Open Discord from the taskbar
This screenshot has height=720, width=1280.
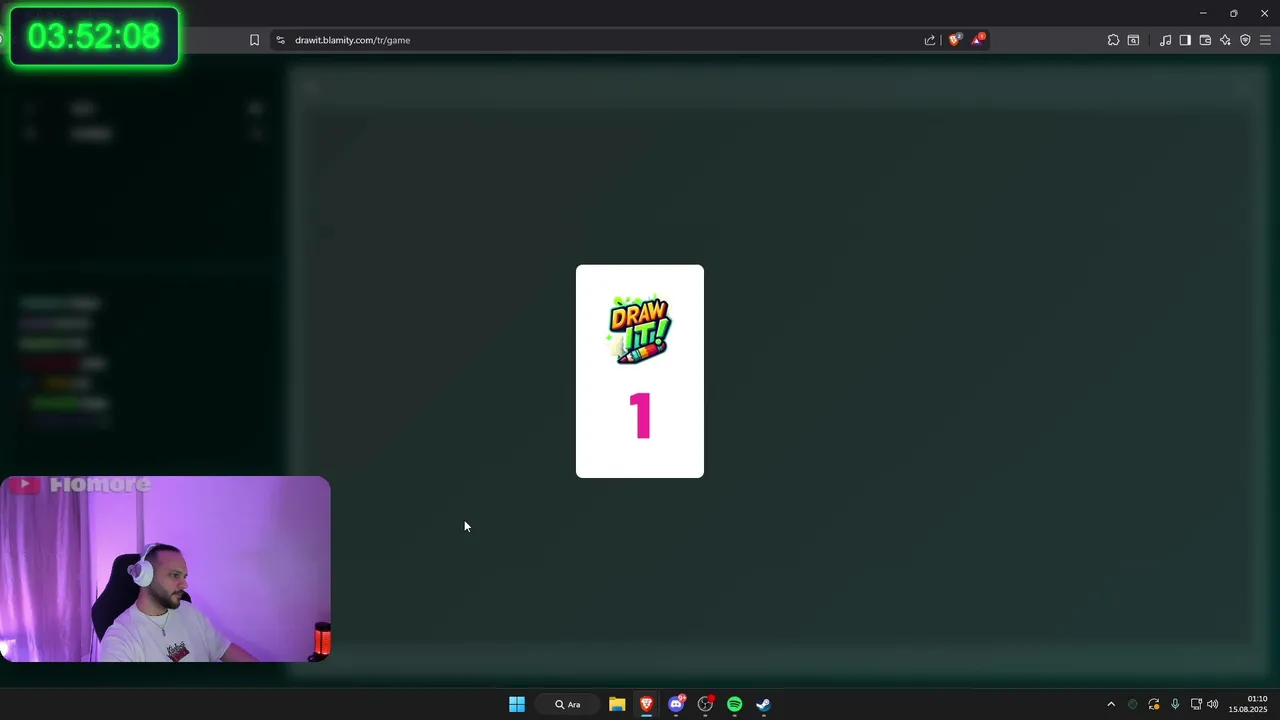676,704
